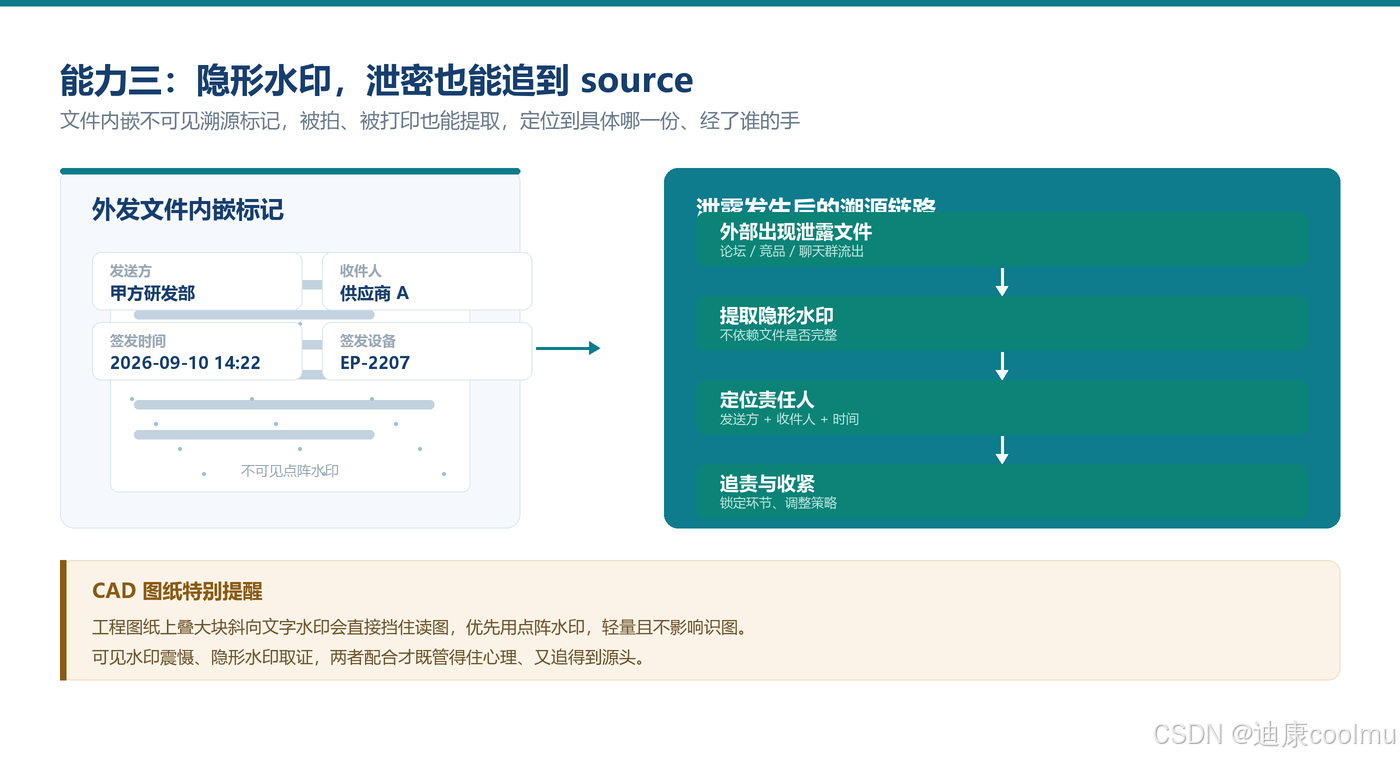The width and height of the screenshot is (1400, 760).
Task: Click the text 论坛 / 竞品 / 聊天群流出
Action: 792,252
